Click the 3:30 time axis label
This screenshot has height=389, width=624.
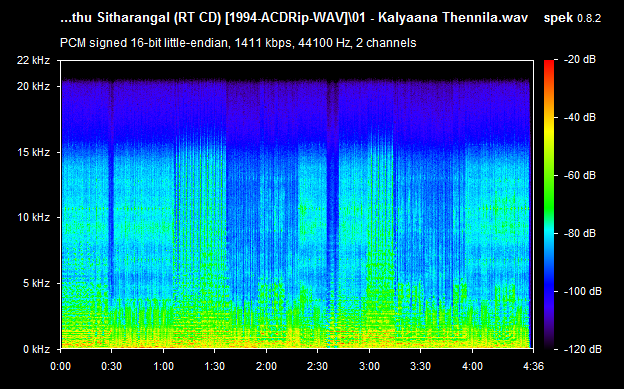point(421,366)
